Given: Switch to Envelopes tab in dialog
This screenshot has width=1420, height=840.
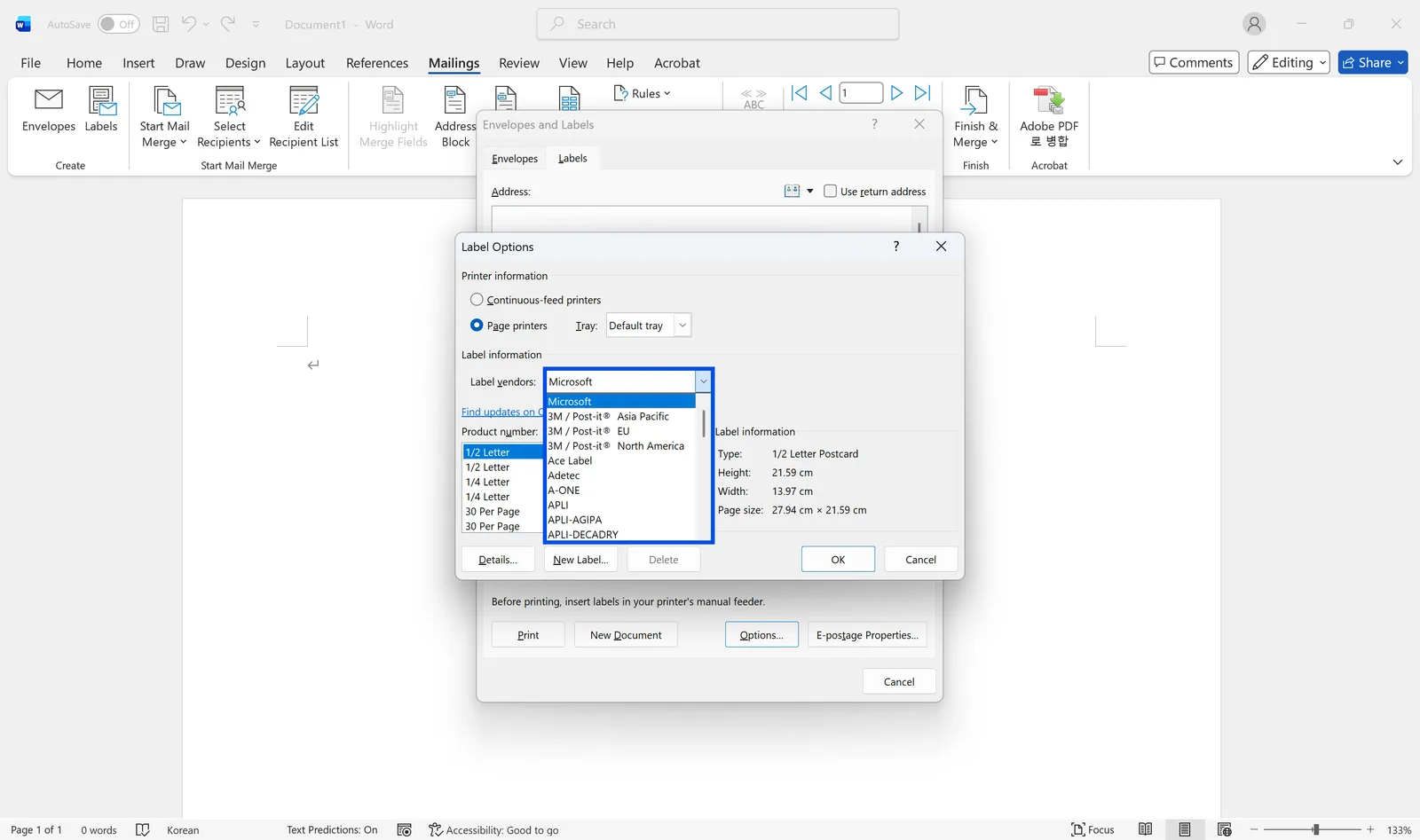Looking at the screenshot, I should click(515, 159).
